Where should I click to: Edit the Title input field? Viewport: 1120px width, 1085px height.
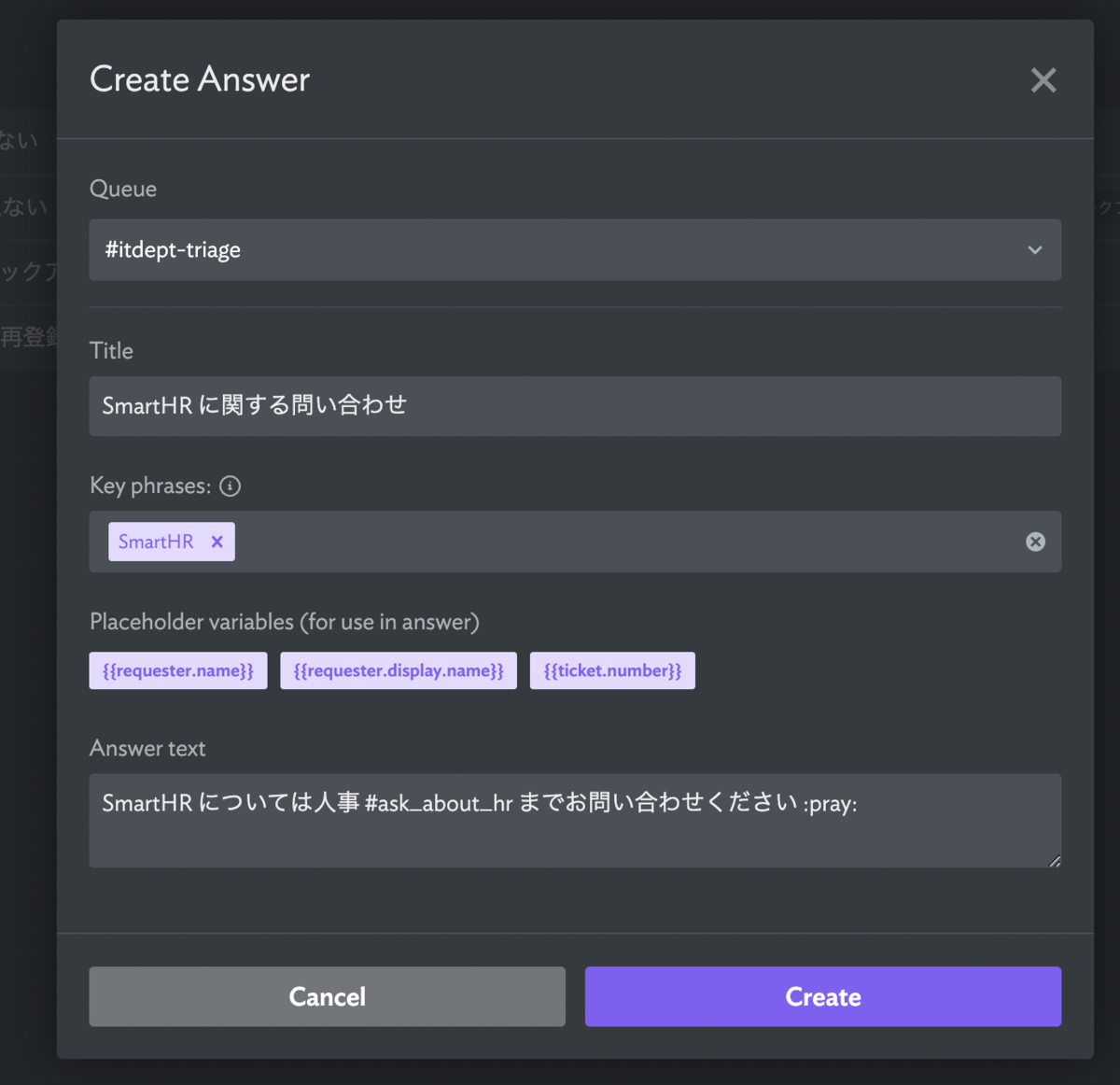pyautogui.click(x=575, y=406)
